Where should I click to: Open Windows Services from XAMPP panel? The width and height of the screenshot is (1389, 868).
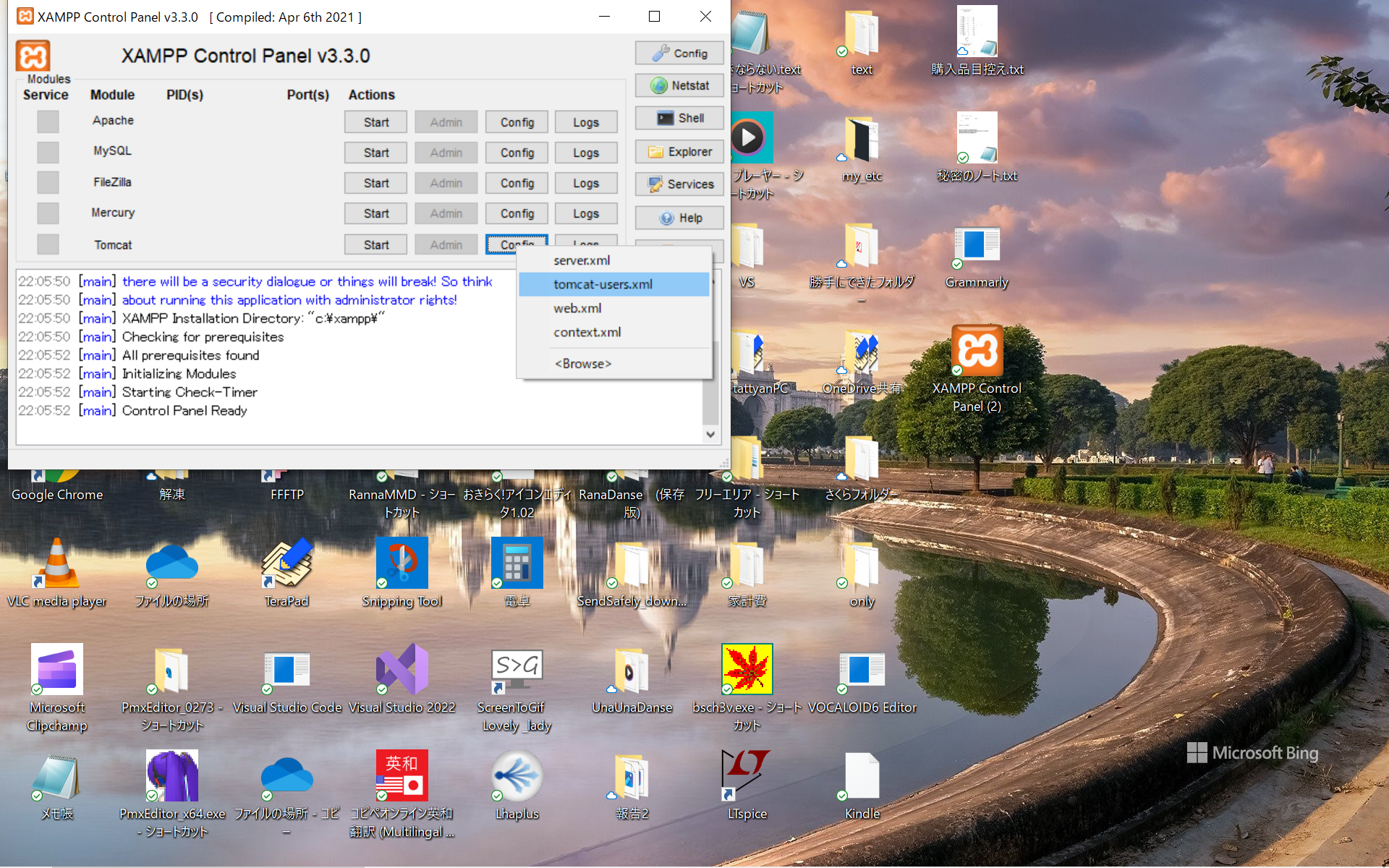pyautogui.click(x=679, y=184)
